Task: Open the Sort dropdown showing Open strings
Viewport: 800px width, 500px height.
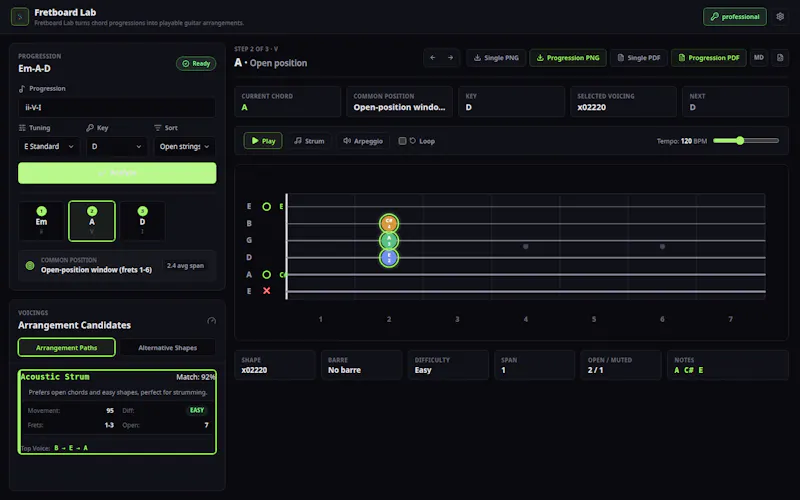Action: click(x=184, y=146)
